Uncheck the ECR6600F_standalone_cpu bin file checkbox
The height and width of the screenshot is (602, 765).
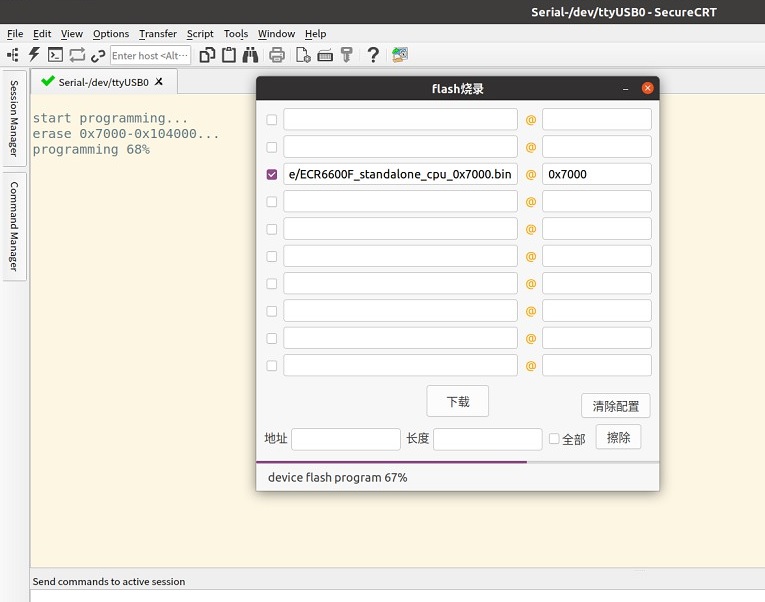[272, 174]
